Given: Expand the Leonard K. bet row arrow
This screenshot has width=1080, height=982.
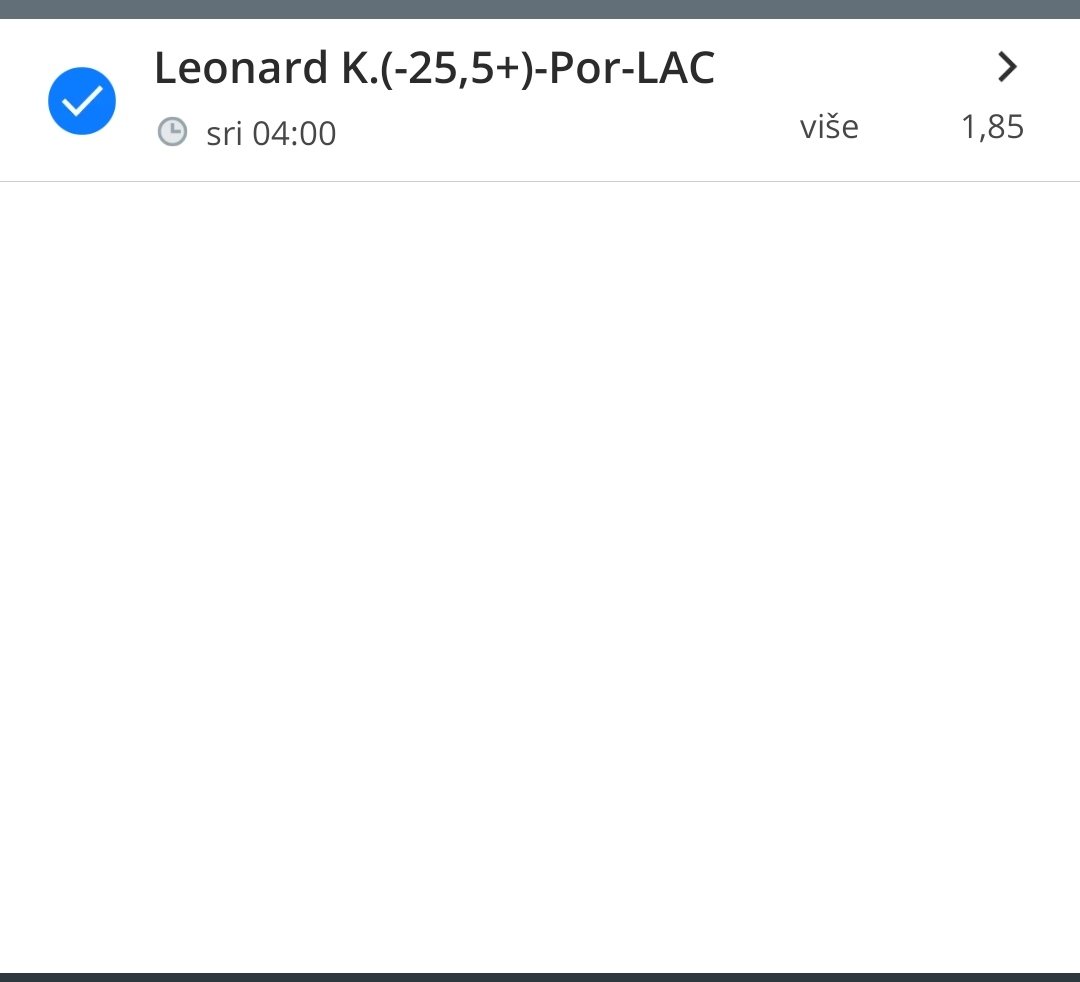Looking at the screenshot, I should [x=1007, y=67].
